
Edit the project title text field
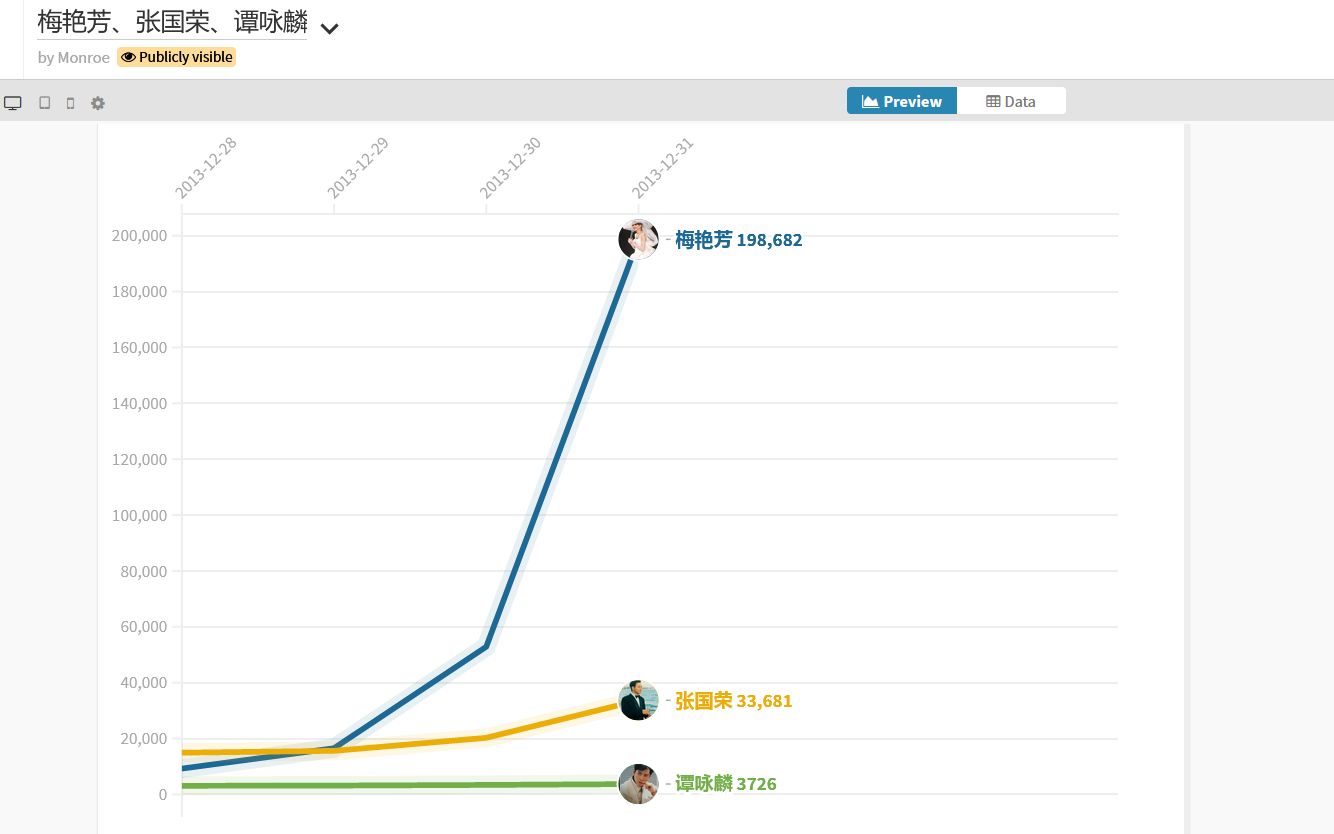(172, 21)
